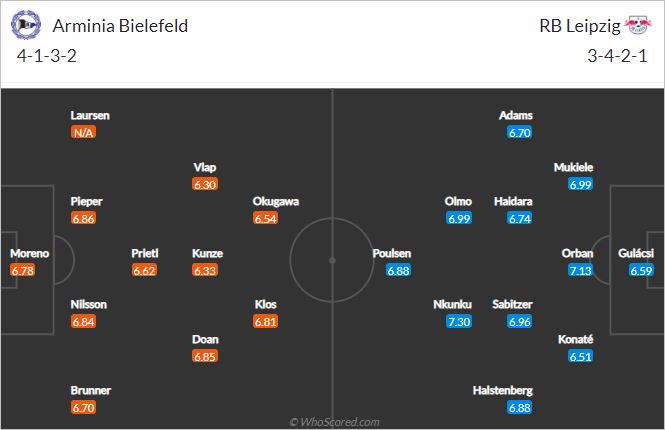Image resolution: width=665 pixels, height=430 pixels.
Task: Click Konaté's 6.51 rating badge
Action: click(580, 356)
